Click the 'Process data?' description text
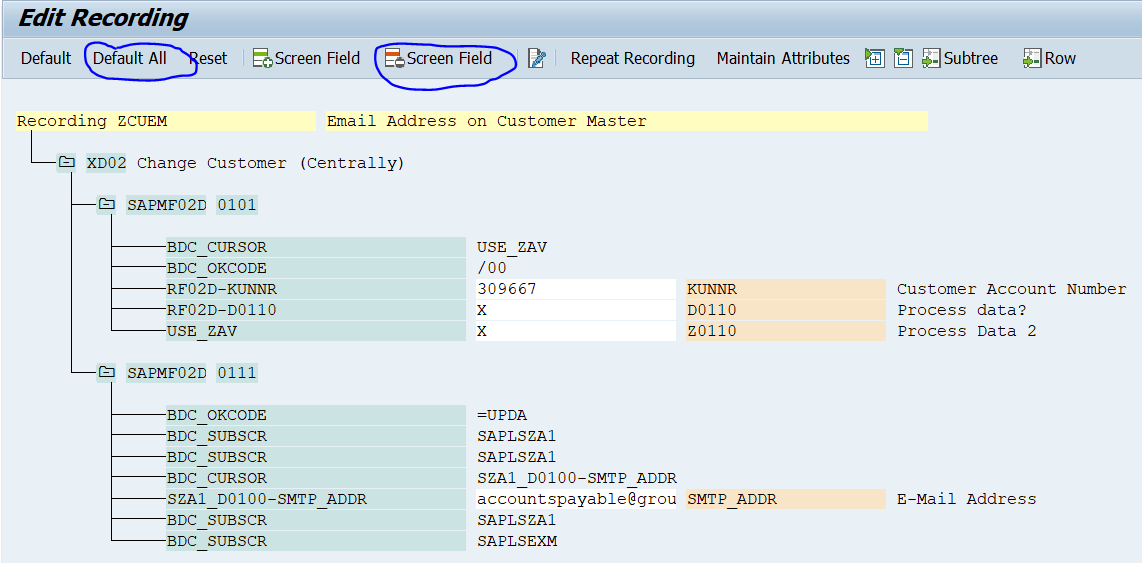The image size is (1142, 563). point(961,310)
